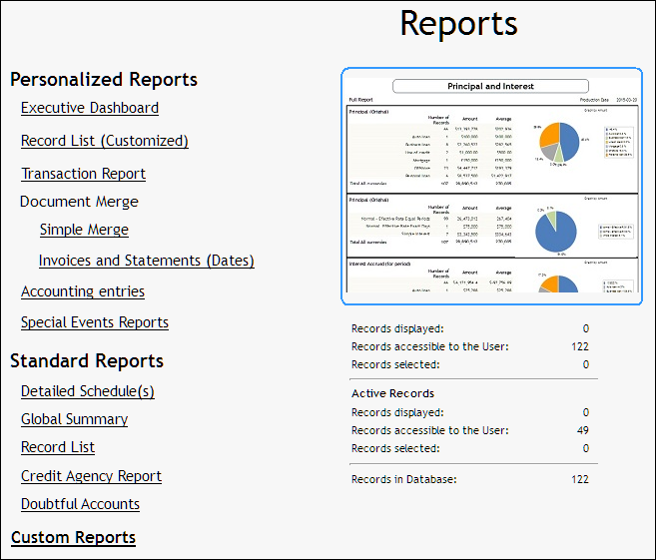Open Invoices and Statements (Dates)
The width and height of the screenshot is (656, 560).
(x=146, y=261)
